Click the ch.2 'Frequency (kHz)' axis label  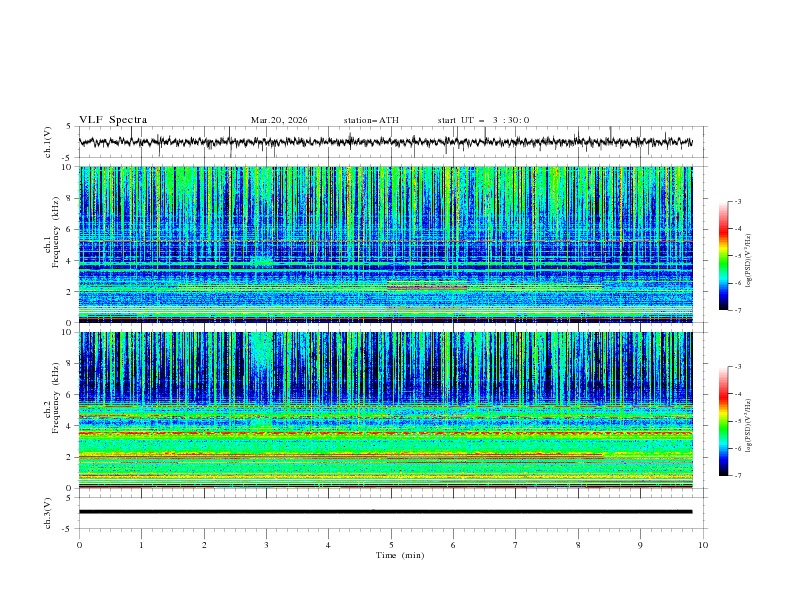pos(55,398)
